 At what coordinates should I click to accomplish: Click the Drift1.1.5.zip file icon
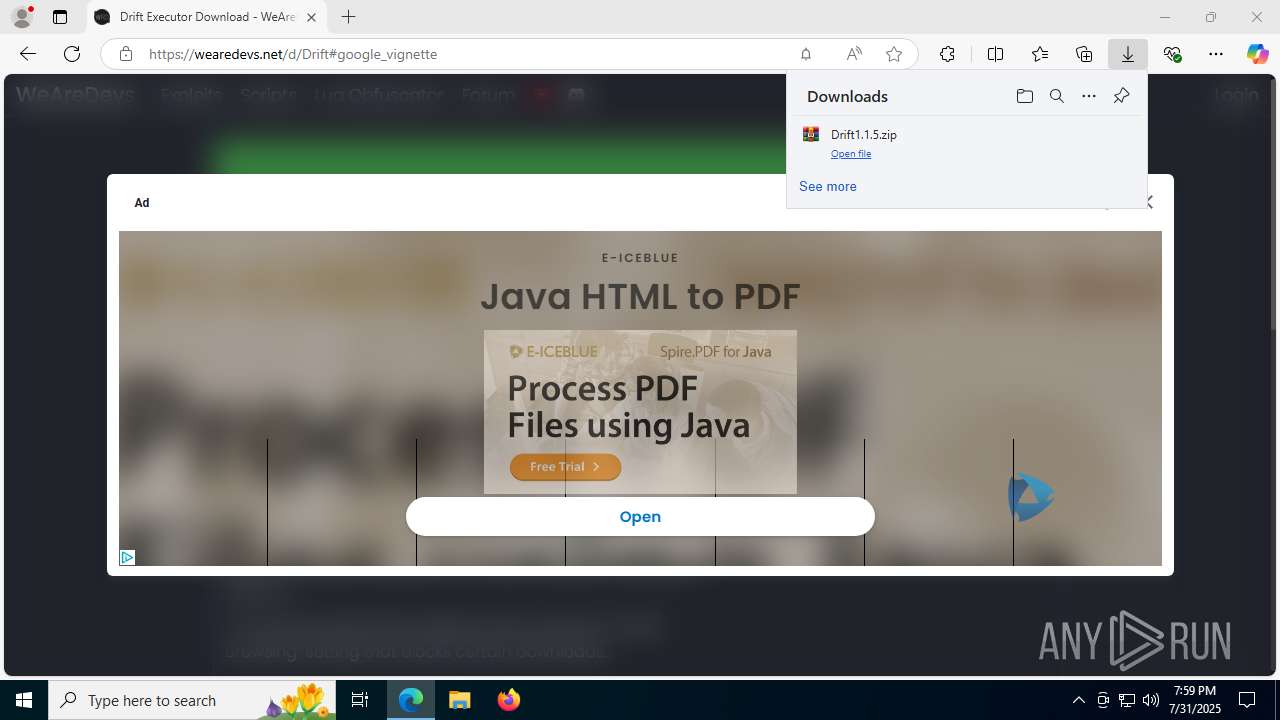pyautogui.click(x=811, y=134)
